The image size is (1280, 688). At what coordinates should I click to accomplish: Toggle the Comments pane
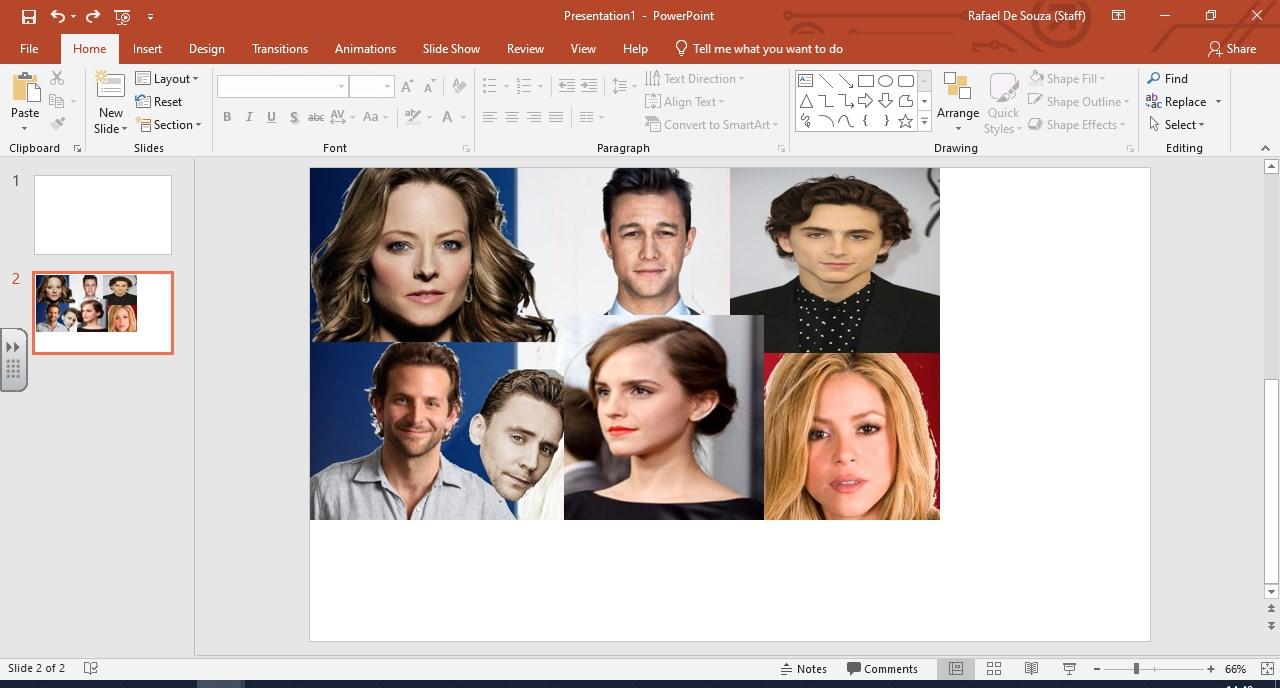point(882,669)
